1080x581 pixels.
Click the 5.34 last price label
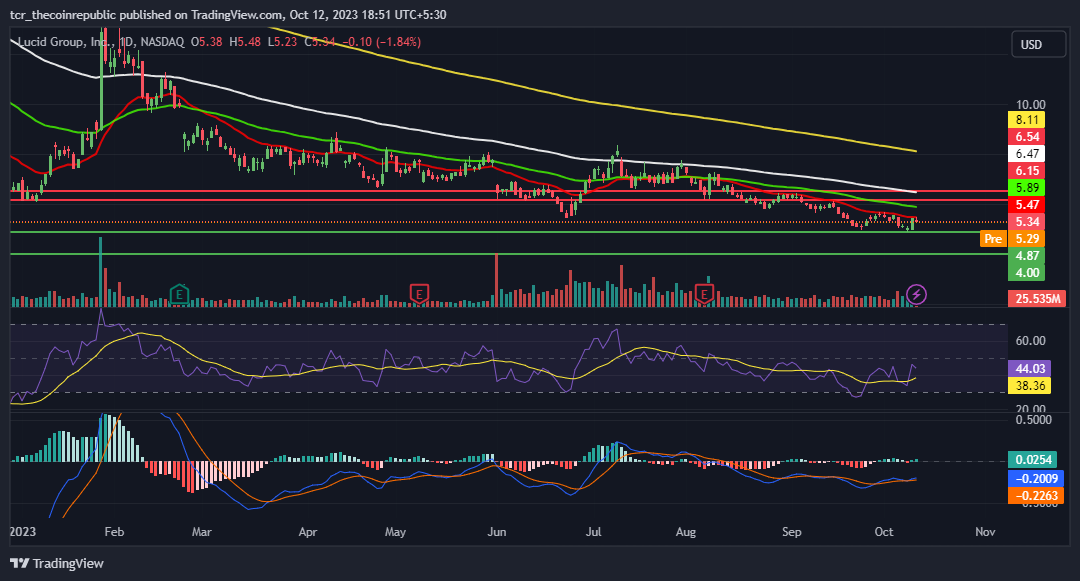click(1027, 222)
